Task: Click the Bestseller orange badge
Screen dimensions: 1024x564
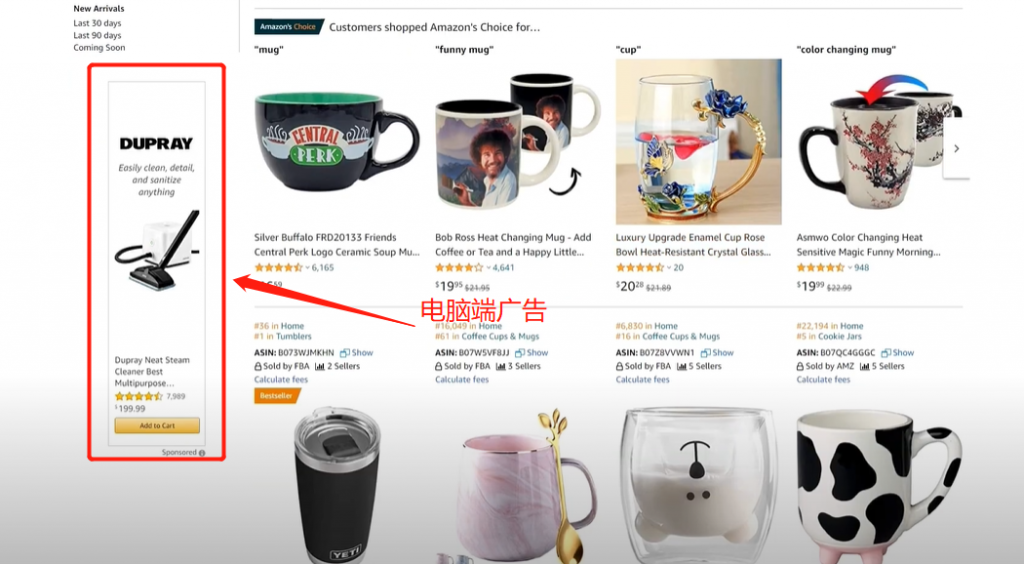Action: (277, 396)
